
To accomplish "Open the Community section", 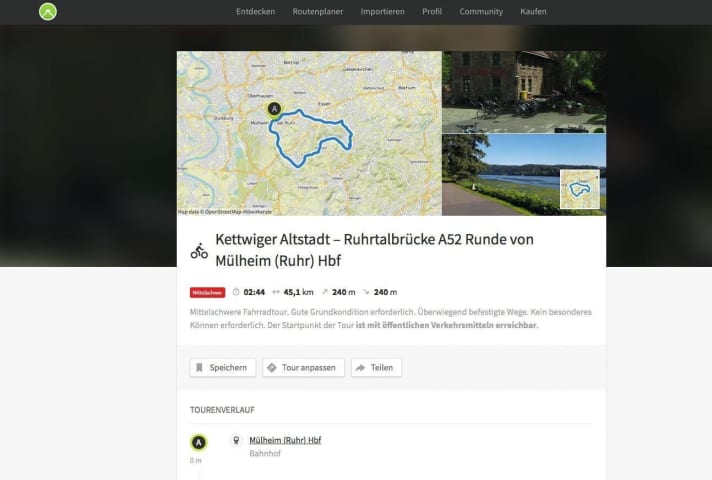I will coord(481,12).
